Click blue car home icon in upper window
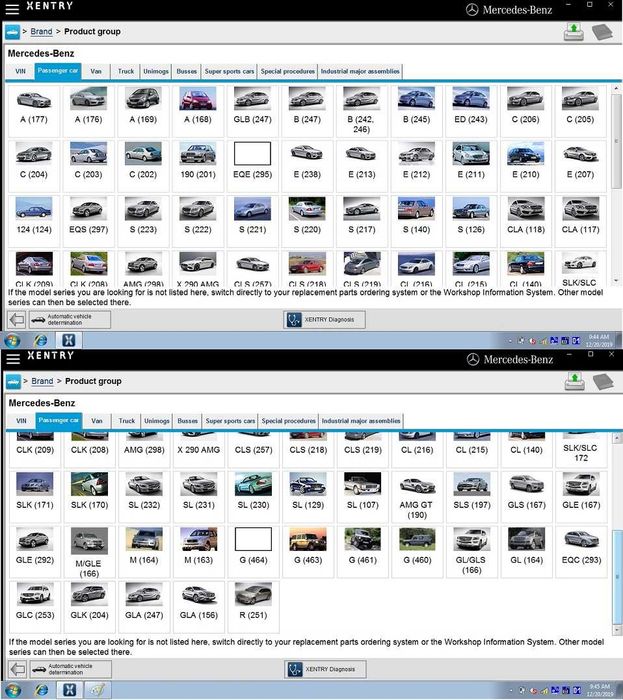 pos(12,32)
